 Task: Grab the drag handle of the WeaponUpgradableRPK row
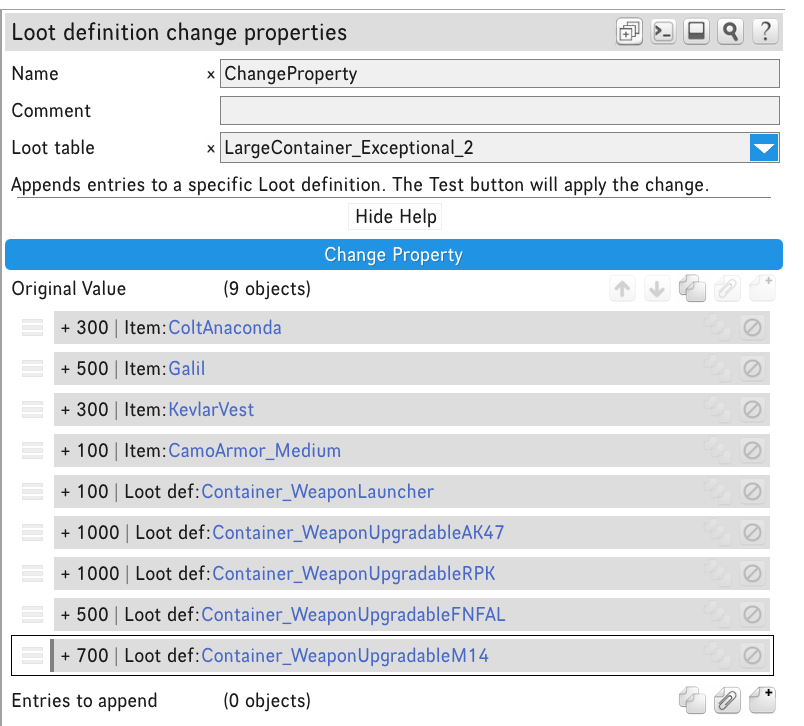[32, 574]
